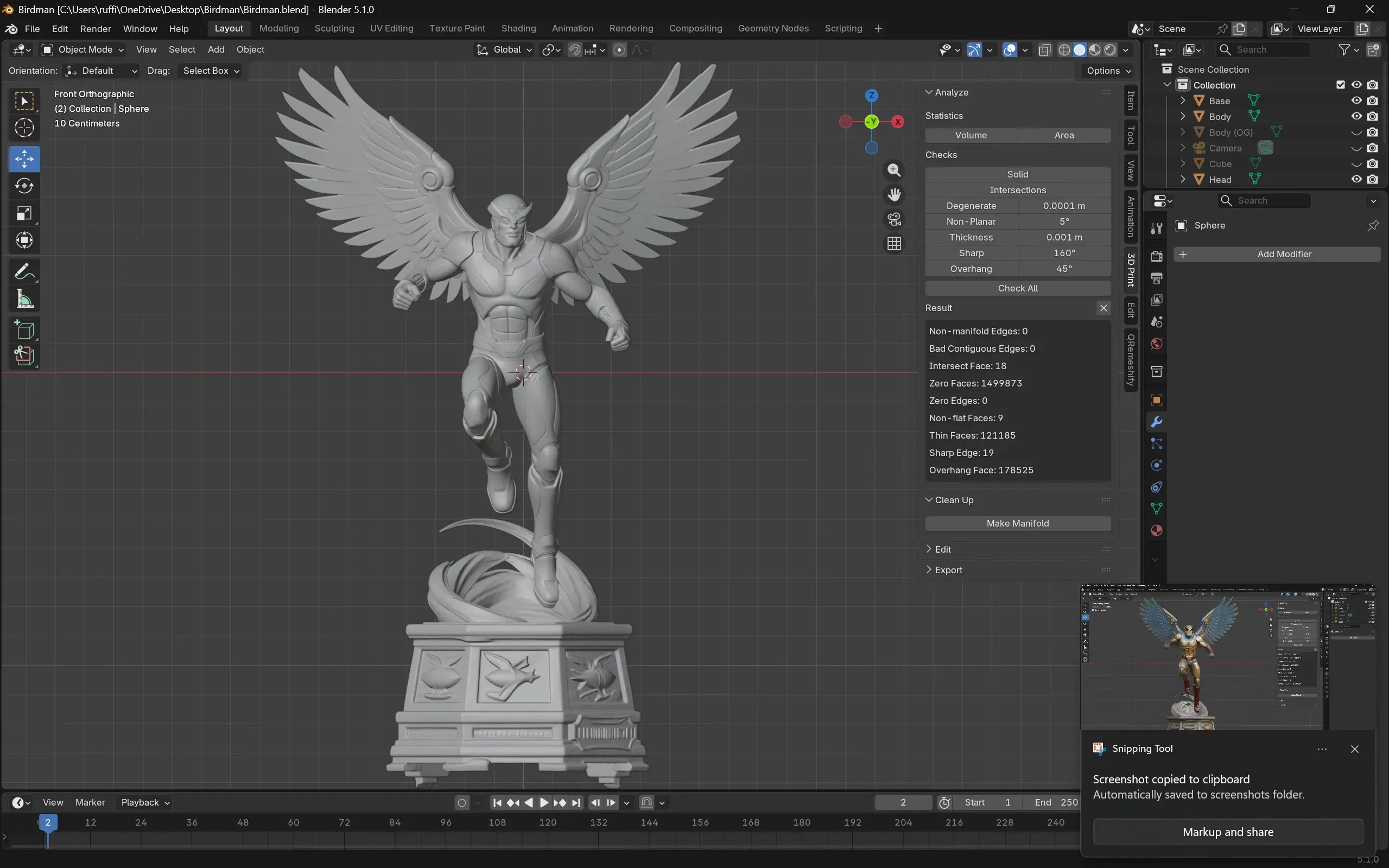The height and width of the screenshot is (868, 1389).
Task: Open the Object properties tab
Action: point(1157,400)
